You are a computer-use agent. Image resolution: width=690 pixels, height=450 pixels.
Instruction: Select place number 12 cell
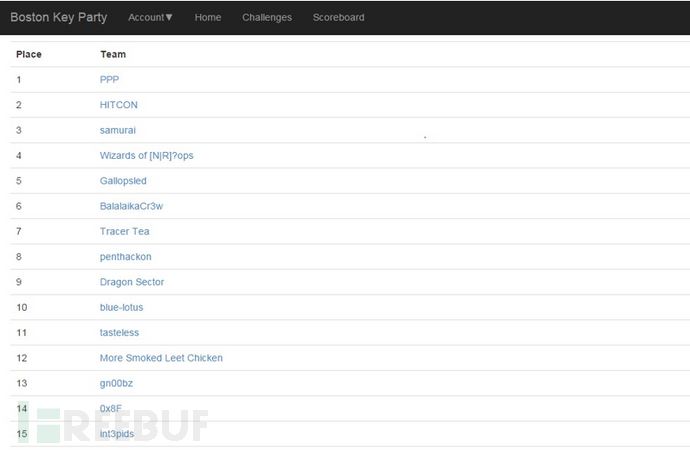22,358
